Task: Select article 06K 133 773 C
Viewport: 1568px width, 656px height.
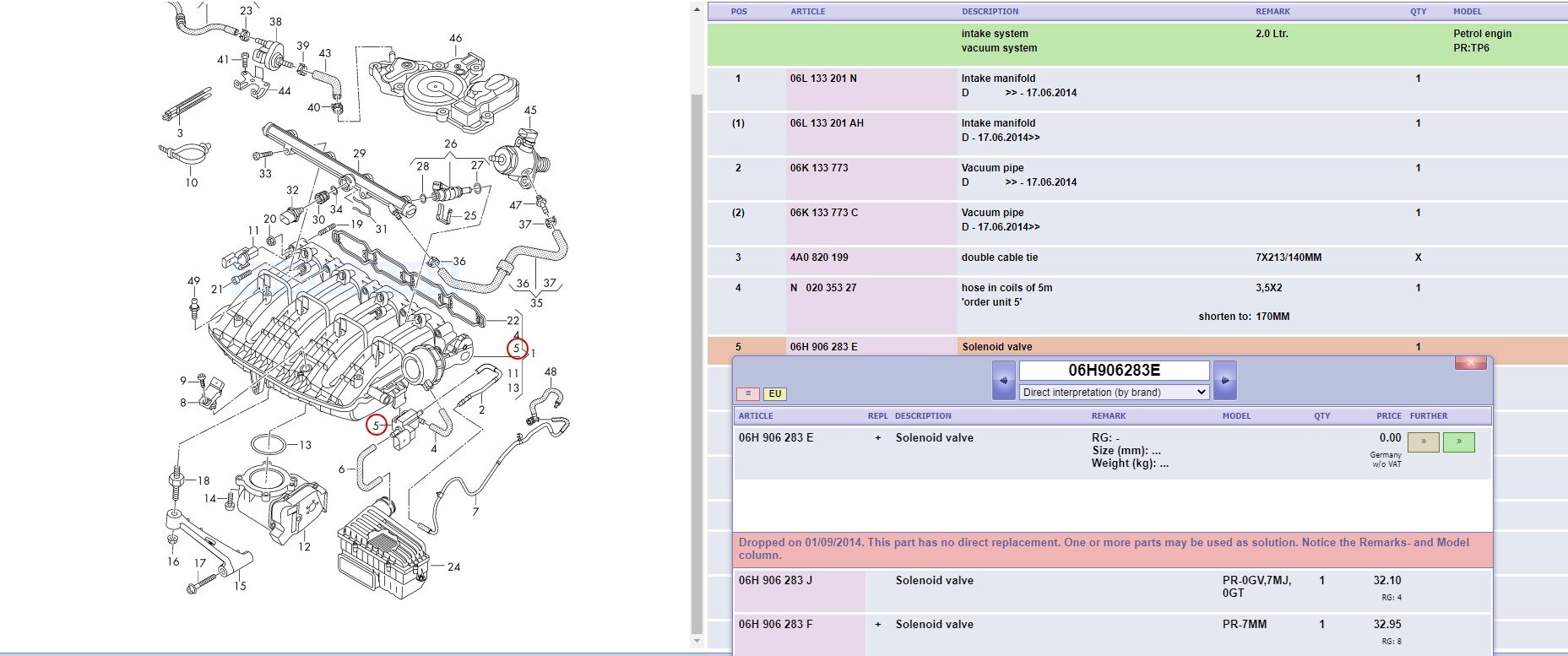Action: click(824, 213)
